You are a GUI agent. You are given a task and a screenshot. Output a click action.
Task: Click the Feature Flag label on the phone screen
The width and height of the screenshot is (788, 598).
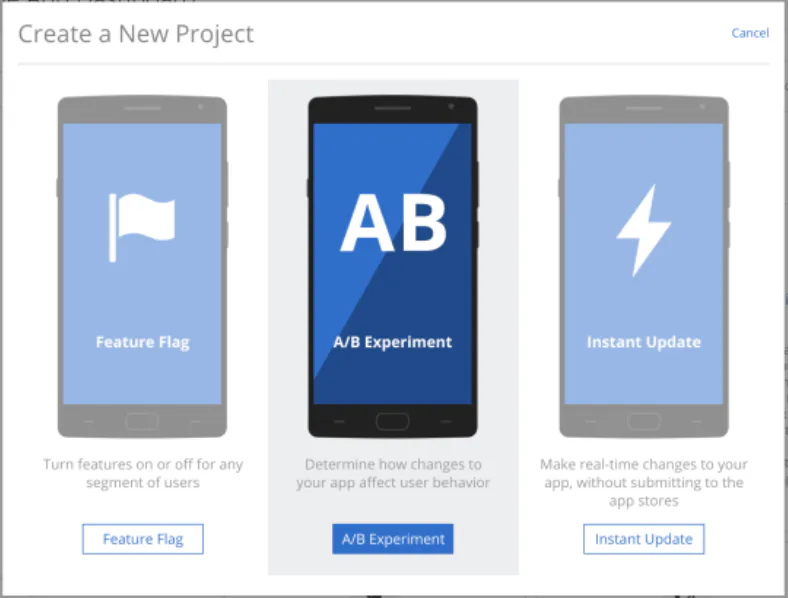click(x=143, y=342)
